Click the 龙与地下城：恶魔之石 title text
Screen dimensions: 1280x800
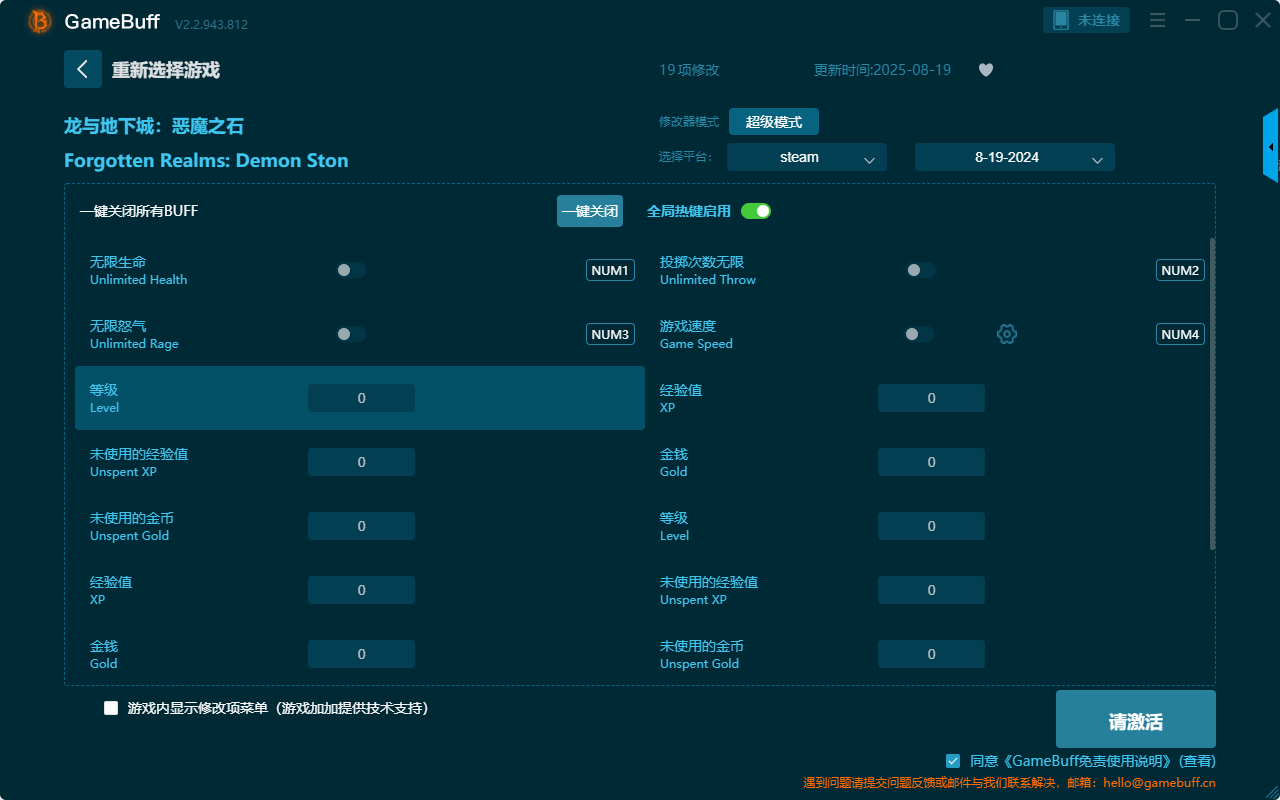[x=154, y=126]
